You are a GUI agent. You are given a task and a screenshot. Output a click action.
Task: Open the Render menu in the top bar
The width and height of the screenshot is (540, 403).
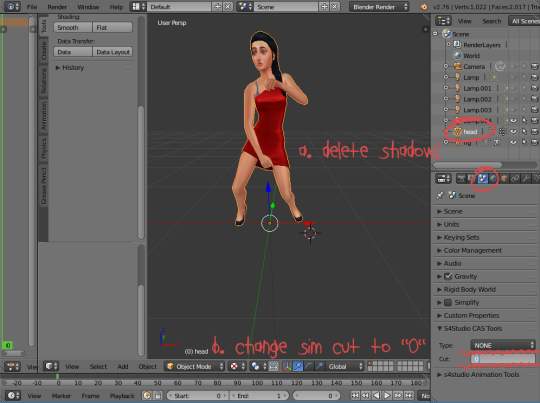tap(57, 7)
